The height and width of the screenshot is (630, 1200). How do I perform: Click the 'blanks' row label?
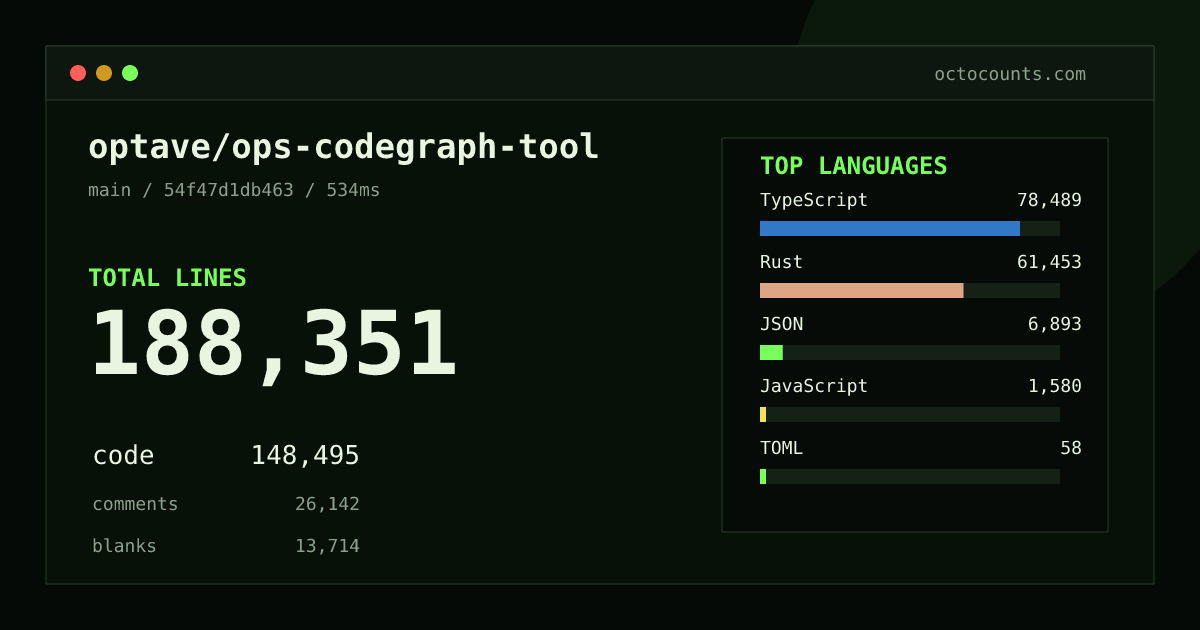coord(124,546)
